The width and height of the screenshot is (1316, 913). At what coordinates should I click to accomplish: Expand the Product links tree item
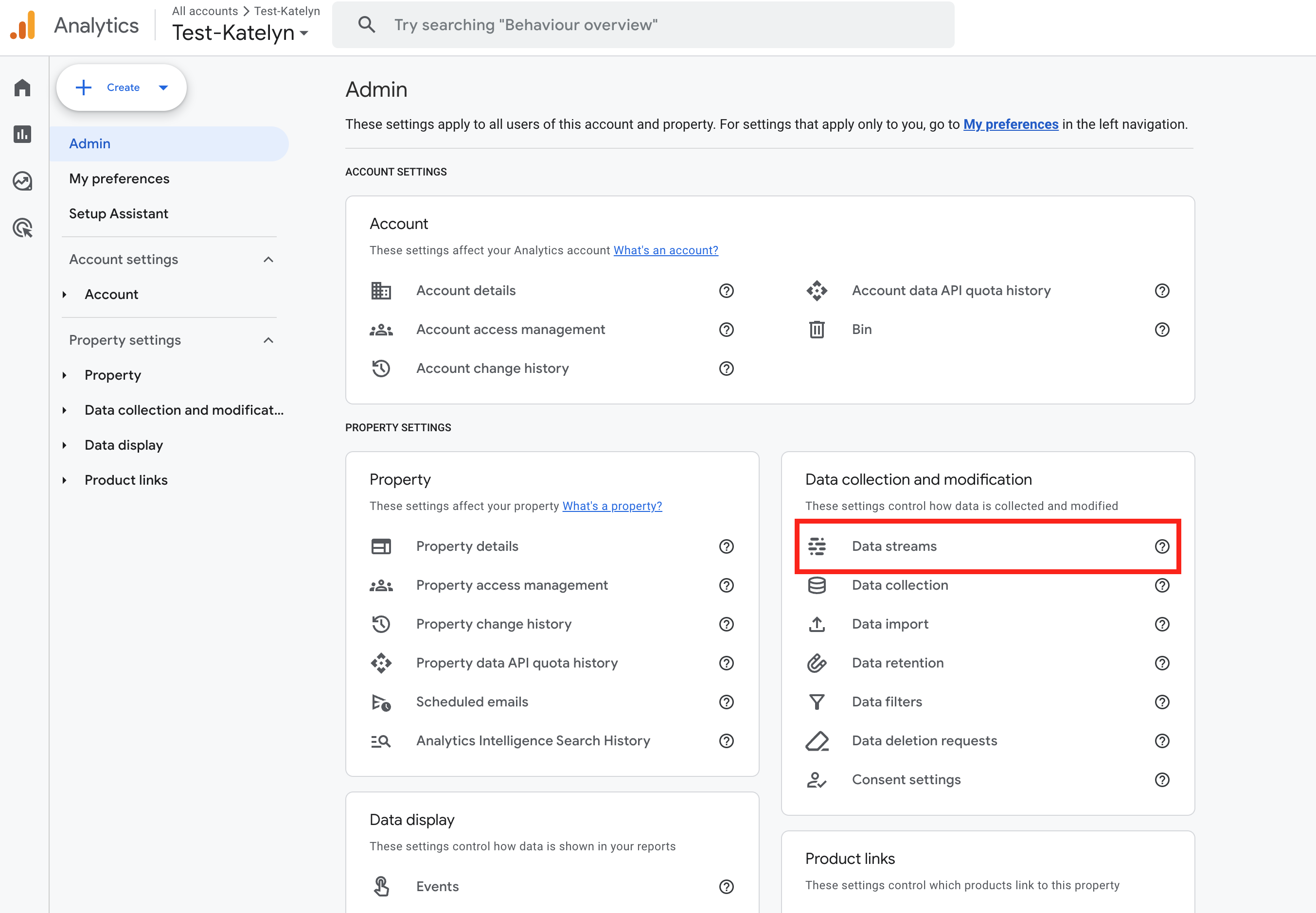(x=65, y=480)
